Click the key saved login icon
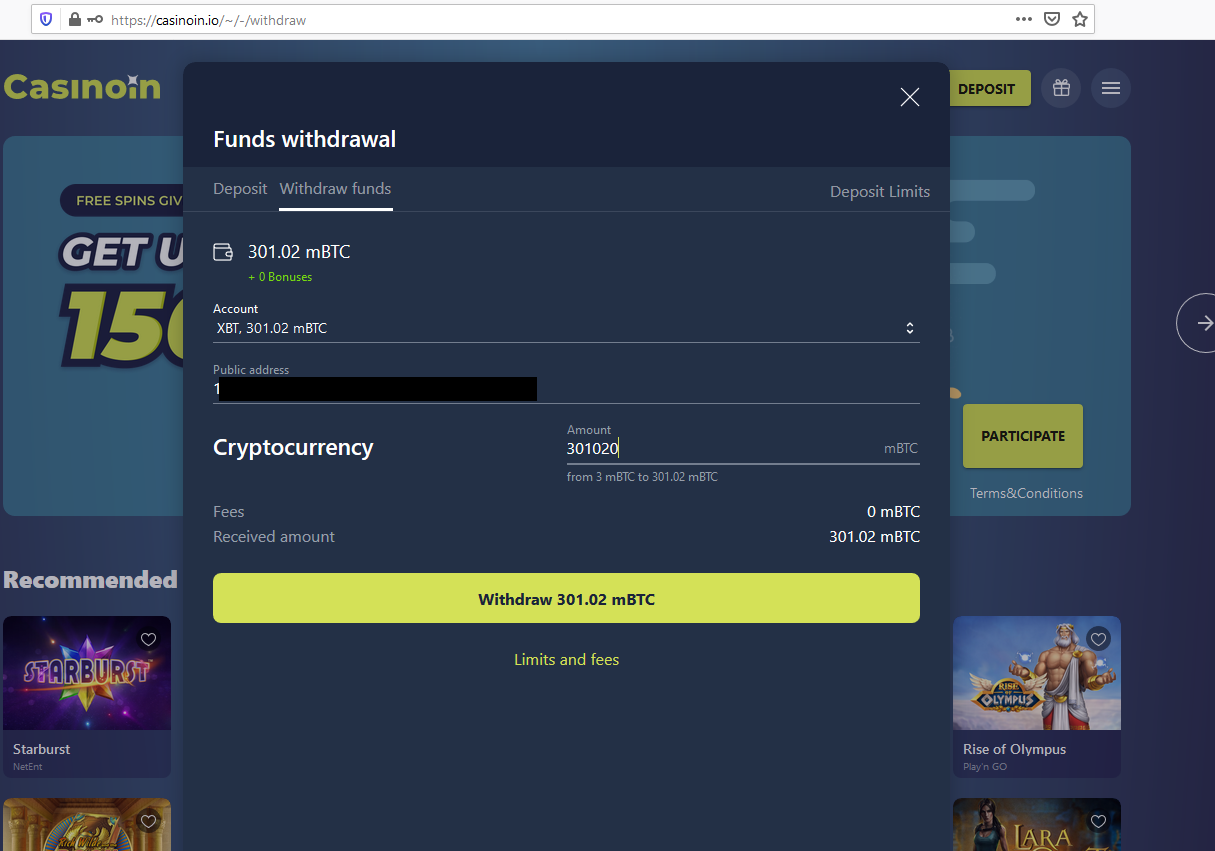The height and width of the screenshot is (851, 1215). tap(95, 19)
